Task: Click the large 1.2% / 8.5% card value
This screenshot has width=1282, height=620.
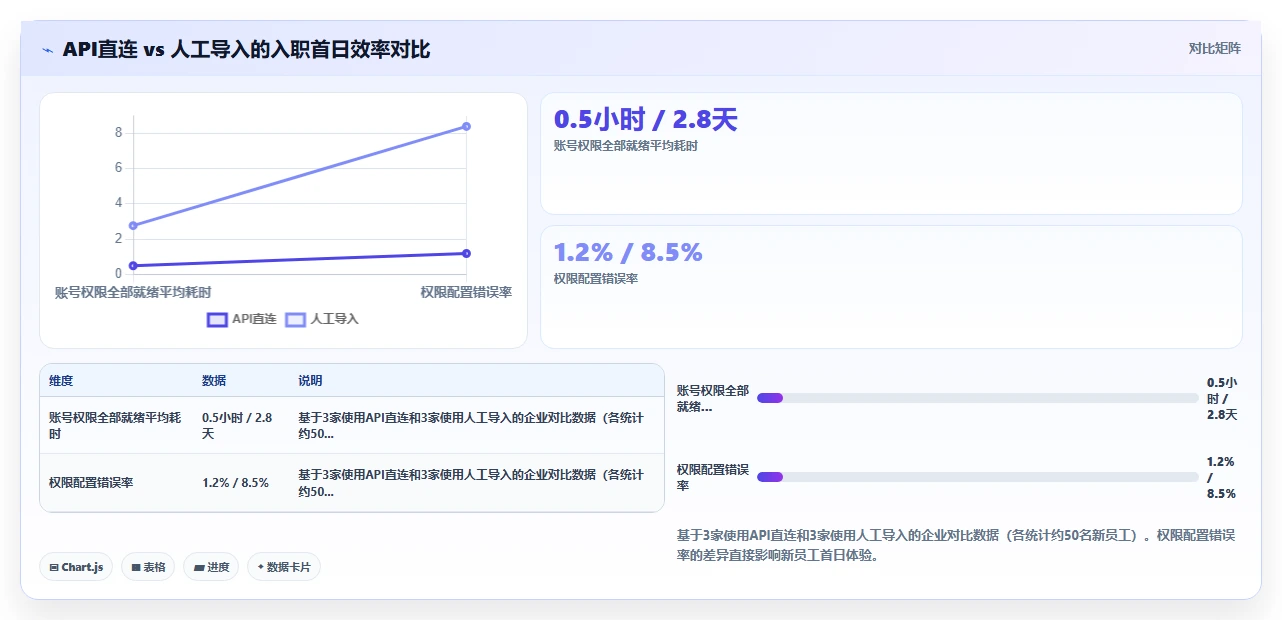Action: 628,253
